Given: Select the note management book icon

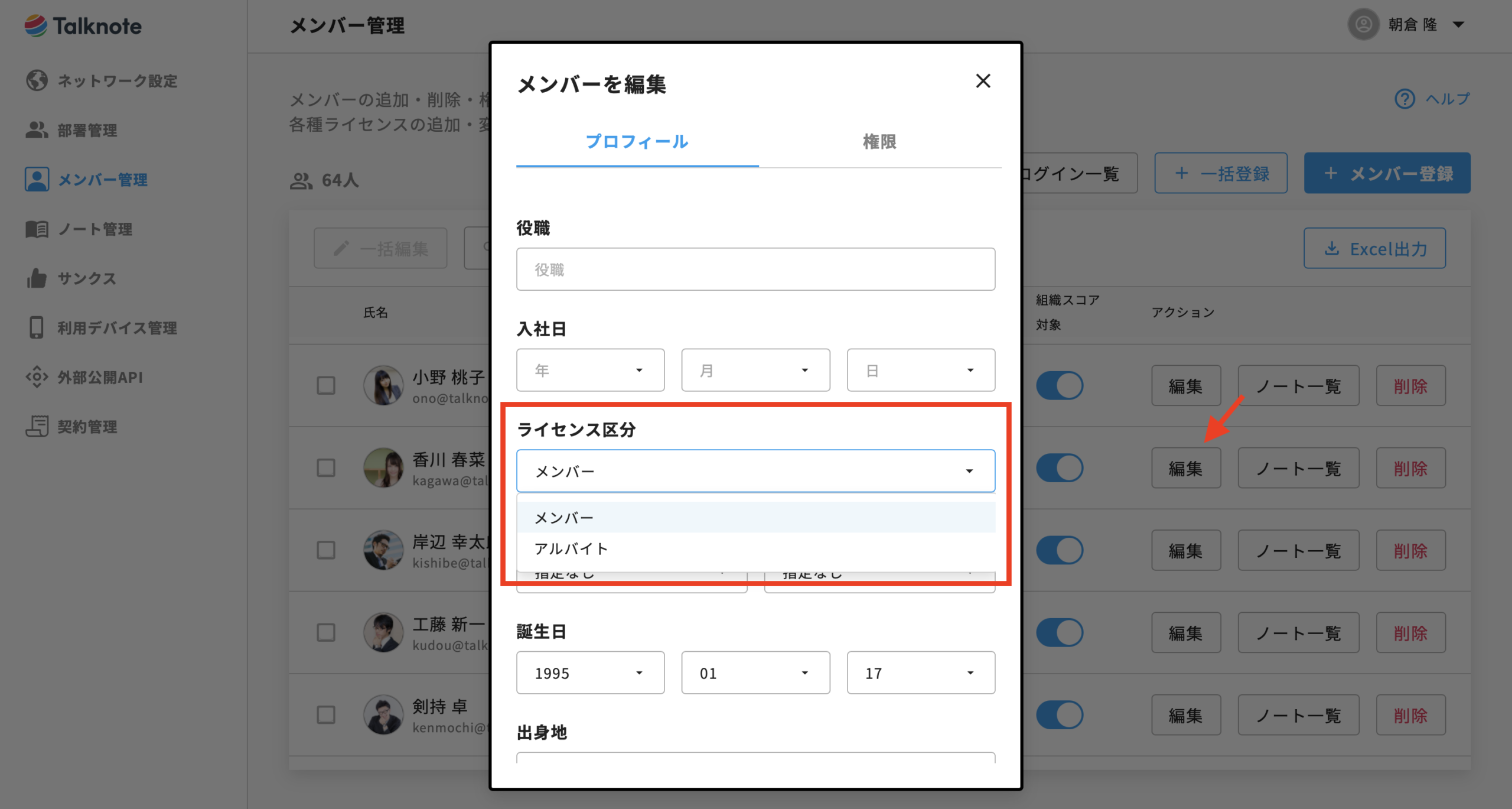Looking at the screenshot, I should pos(37,229).
